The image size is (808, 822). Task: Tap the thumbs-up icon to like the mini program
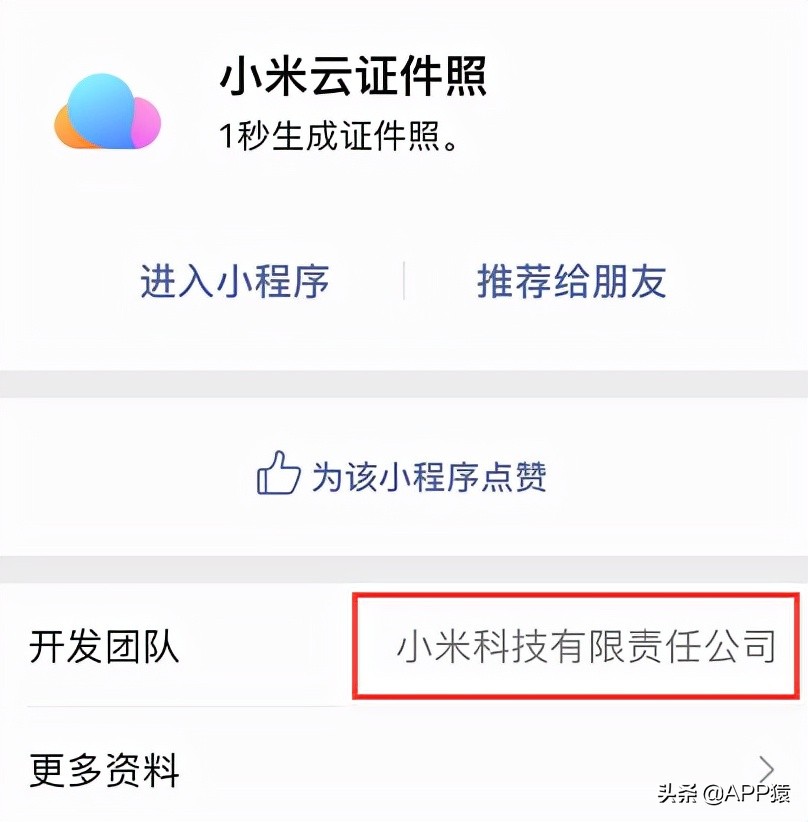coord(280,474)
